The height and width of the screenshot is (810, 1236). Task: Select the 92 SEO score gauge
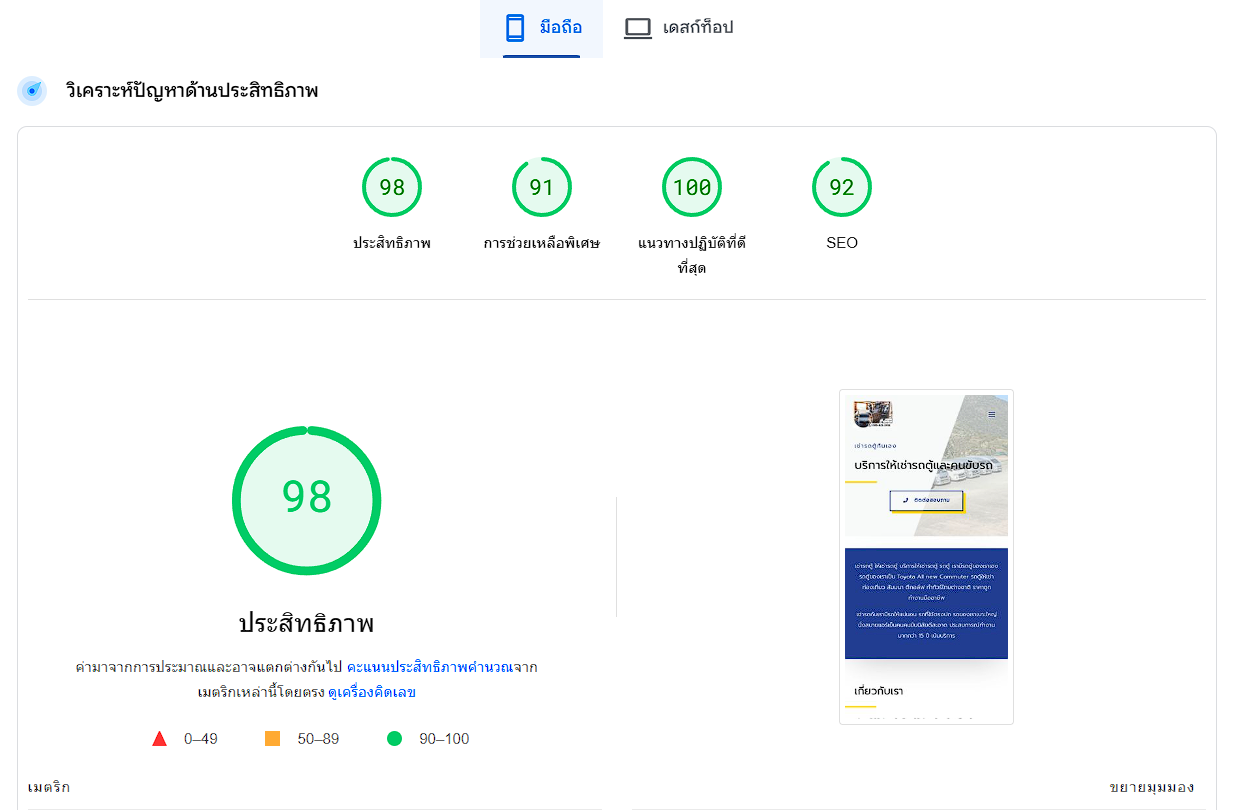coord(842,187)
